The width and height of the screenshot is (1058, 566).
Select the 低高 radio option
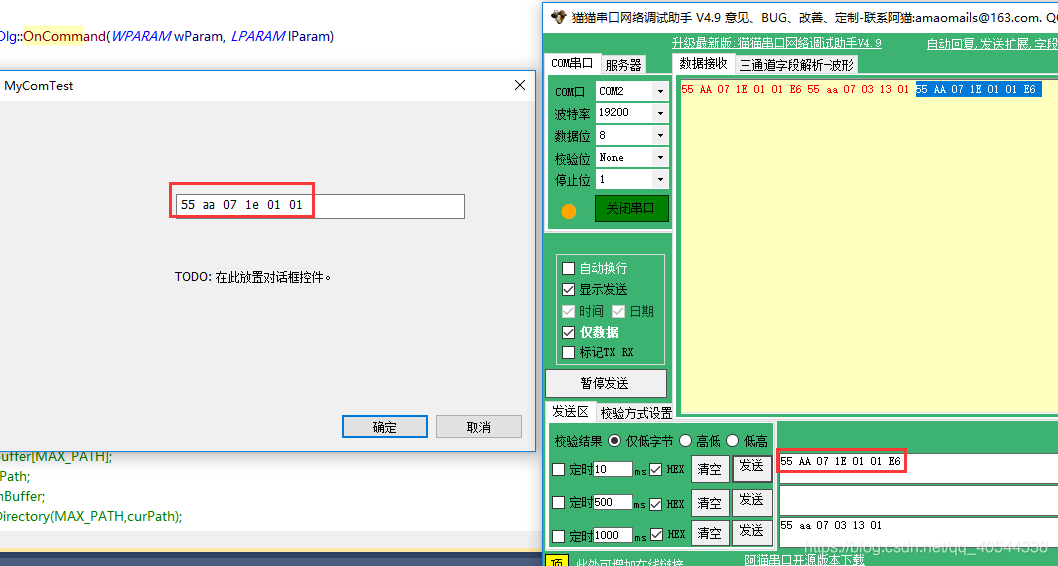[x=733, y=441]
